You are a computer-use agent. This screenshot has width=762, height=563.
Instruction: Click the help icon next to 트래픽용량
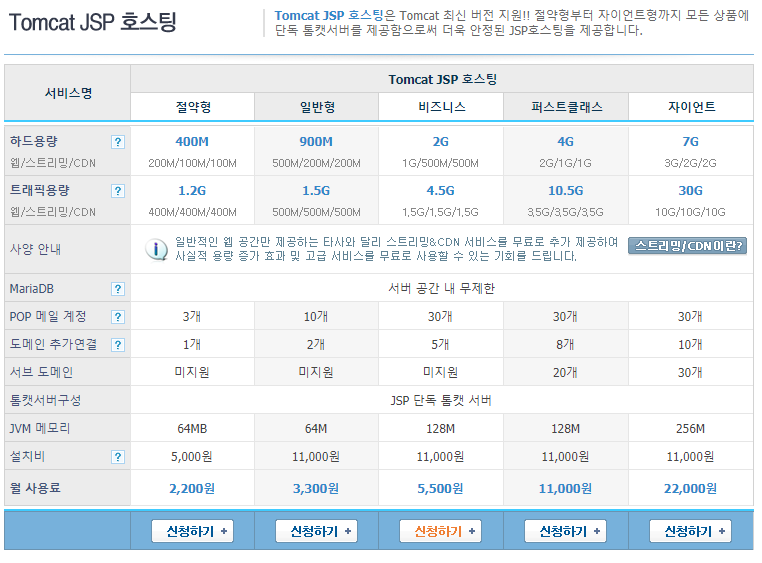[x=118, y=191]
